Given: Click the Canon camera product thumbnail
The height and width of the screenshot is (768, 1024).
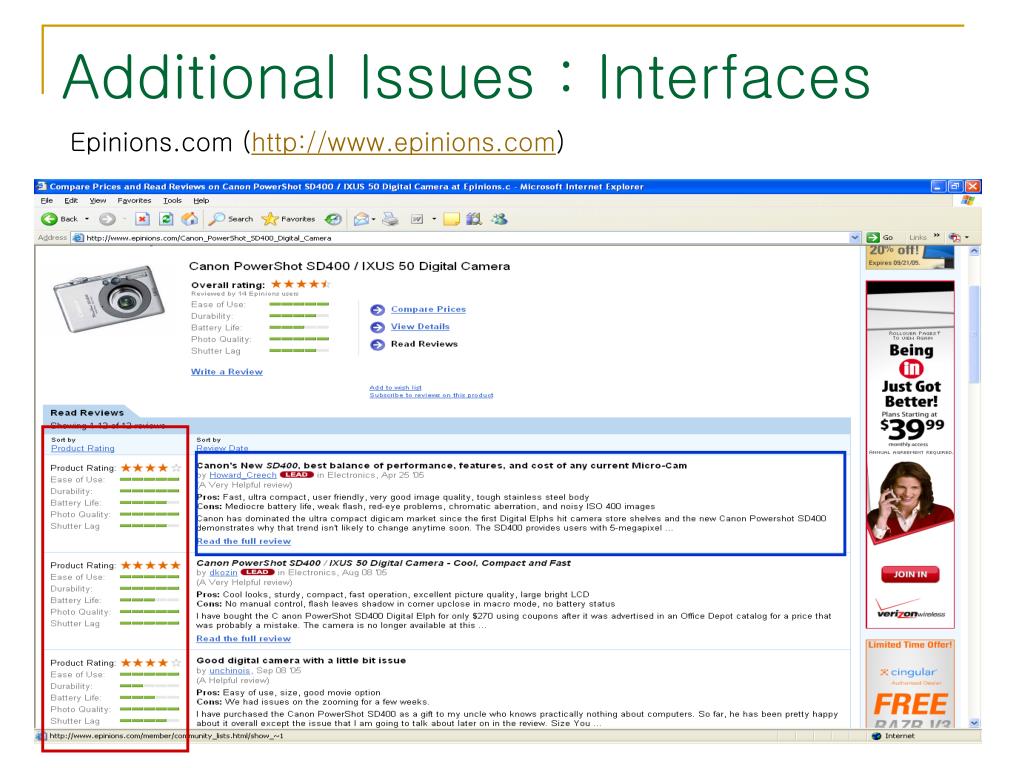Looking at the screenshot, I should click(x=108, y=298).
